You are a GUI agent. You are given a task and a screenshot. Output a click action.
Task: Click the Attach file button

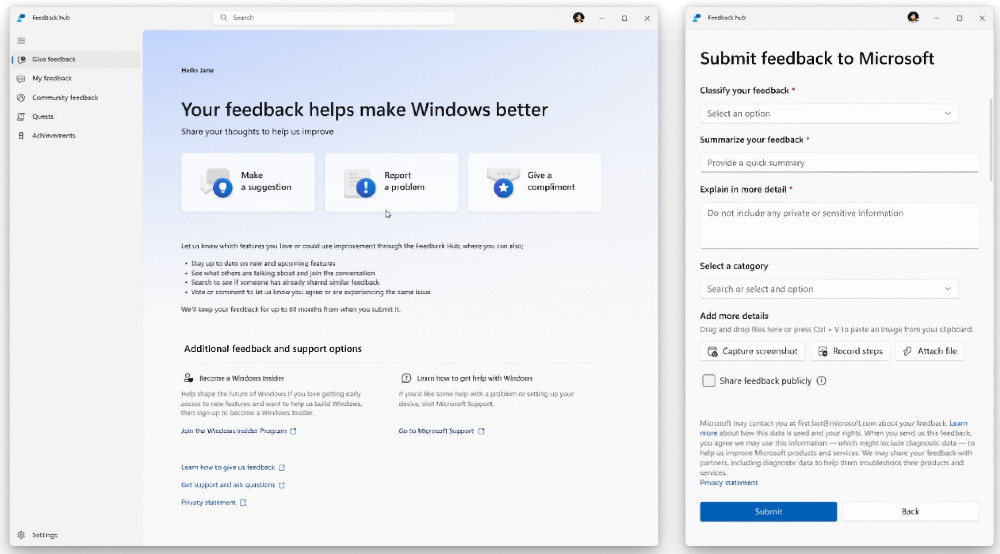(x=930, y=351)
